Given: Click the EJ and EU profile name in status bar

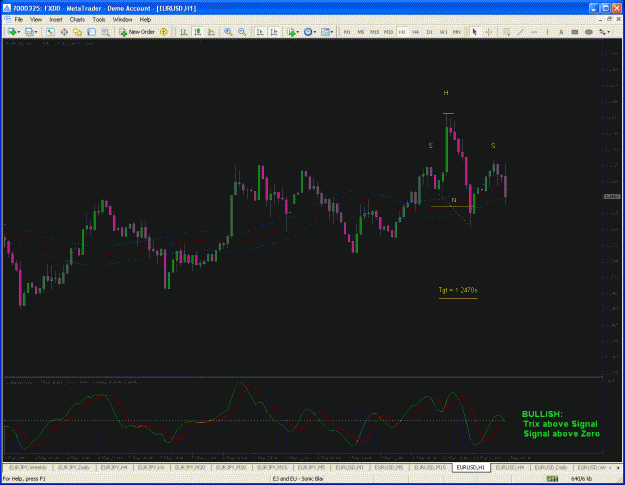Looking at the screenshot, I should click(298, 479).
